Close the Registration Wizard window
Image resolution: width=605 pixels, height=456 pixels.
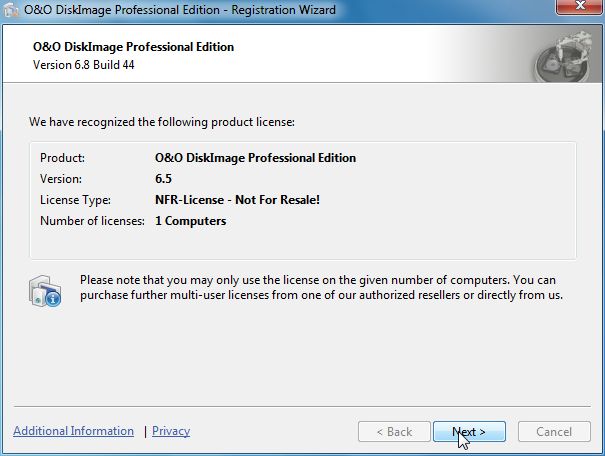coord(579,6)
